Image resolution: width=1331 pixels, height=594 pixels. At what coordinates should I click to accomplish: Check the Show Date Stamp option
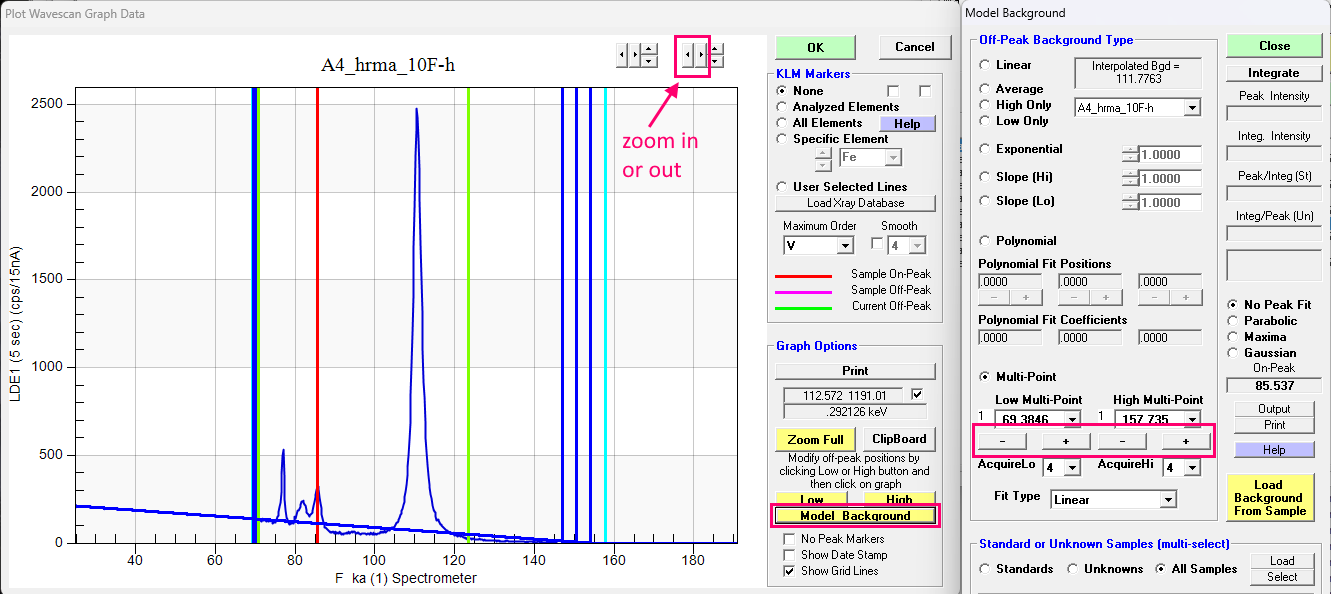pos(789,555)
